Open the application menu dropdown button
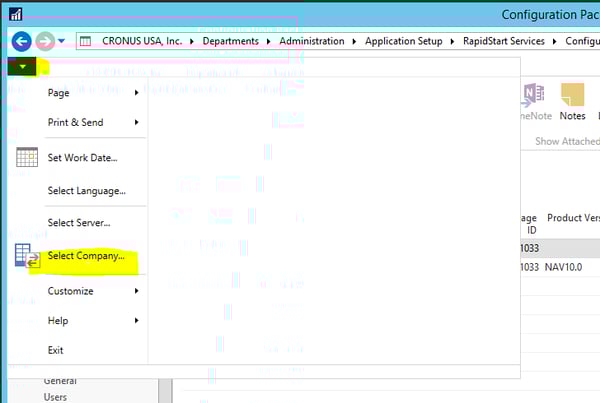This screenshot has height=403, width=600. (x=22, y=67)
